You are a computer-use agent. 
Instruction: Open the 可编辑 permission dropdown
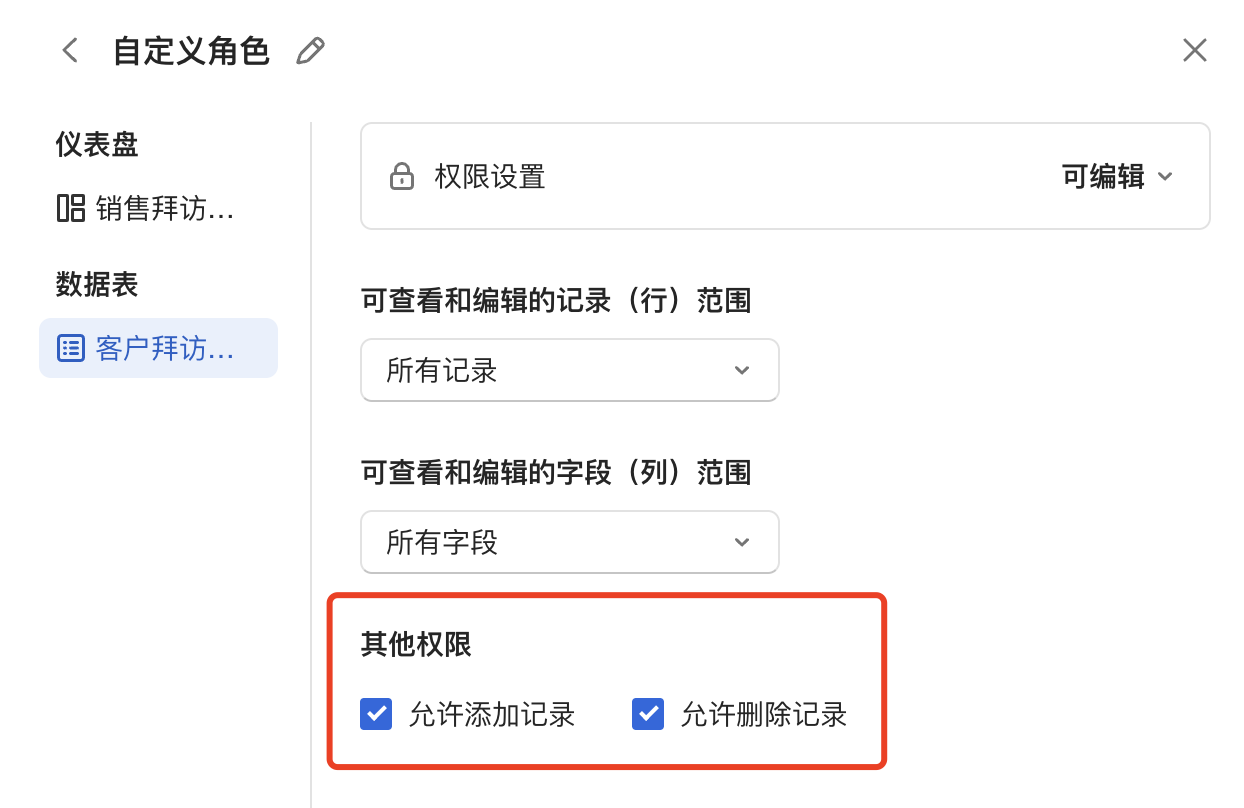pyautogui.click(x=1116, y=178)
